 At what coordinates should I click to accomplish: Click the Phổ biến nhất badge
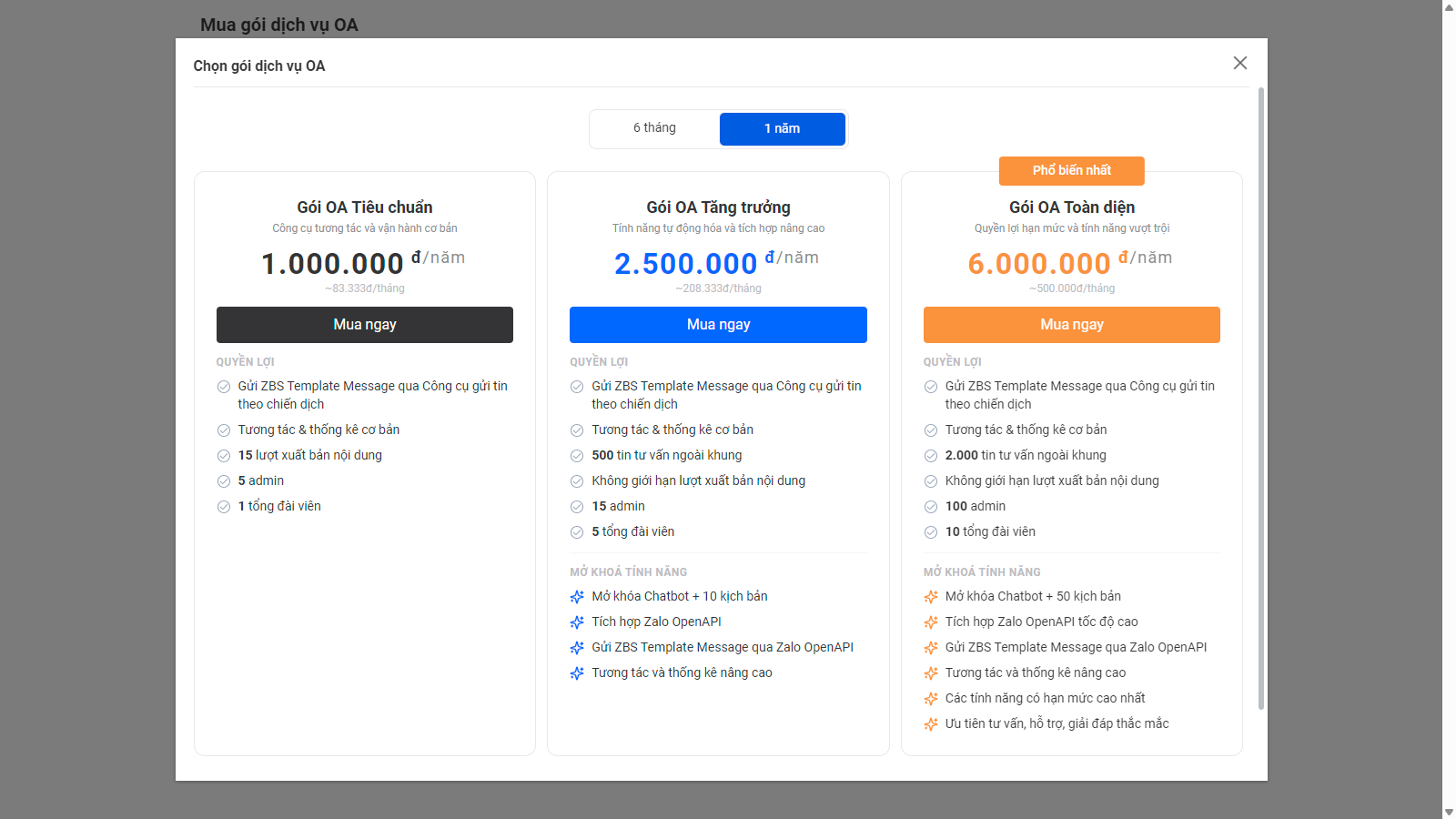tap(1072, 170)
